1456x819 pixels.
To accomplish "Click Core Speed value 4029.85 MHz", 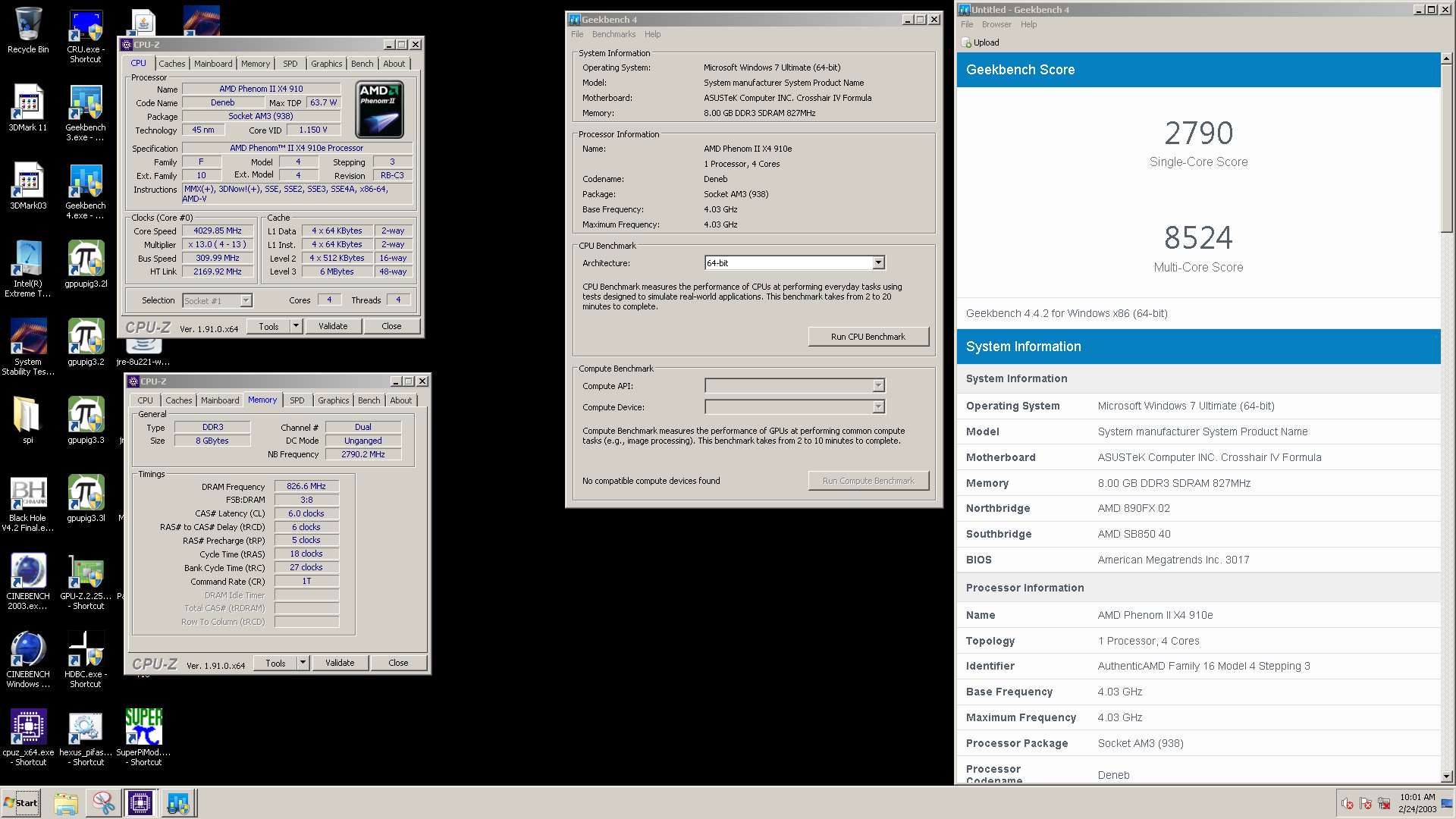I will 218,231.
